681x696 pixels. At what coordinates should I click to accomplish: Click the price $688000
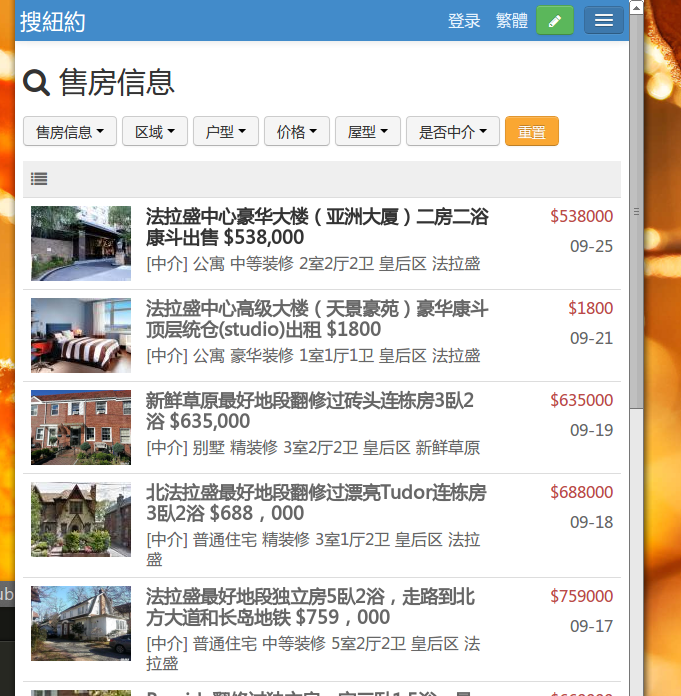pyautogui.click(x=582, y=492)
